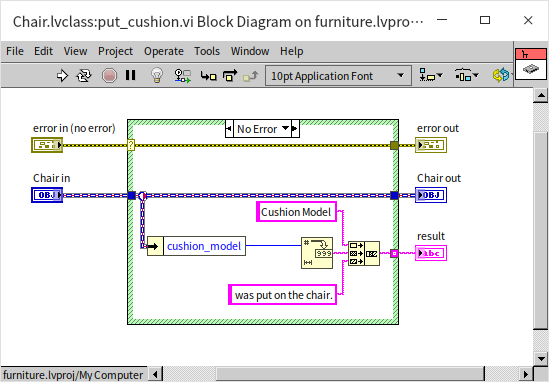549x382 pixels.
Task: Open the Distribute Objects dropdown
Action: [466, 76]
